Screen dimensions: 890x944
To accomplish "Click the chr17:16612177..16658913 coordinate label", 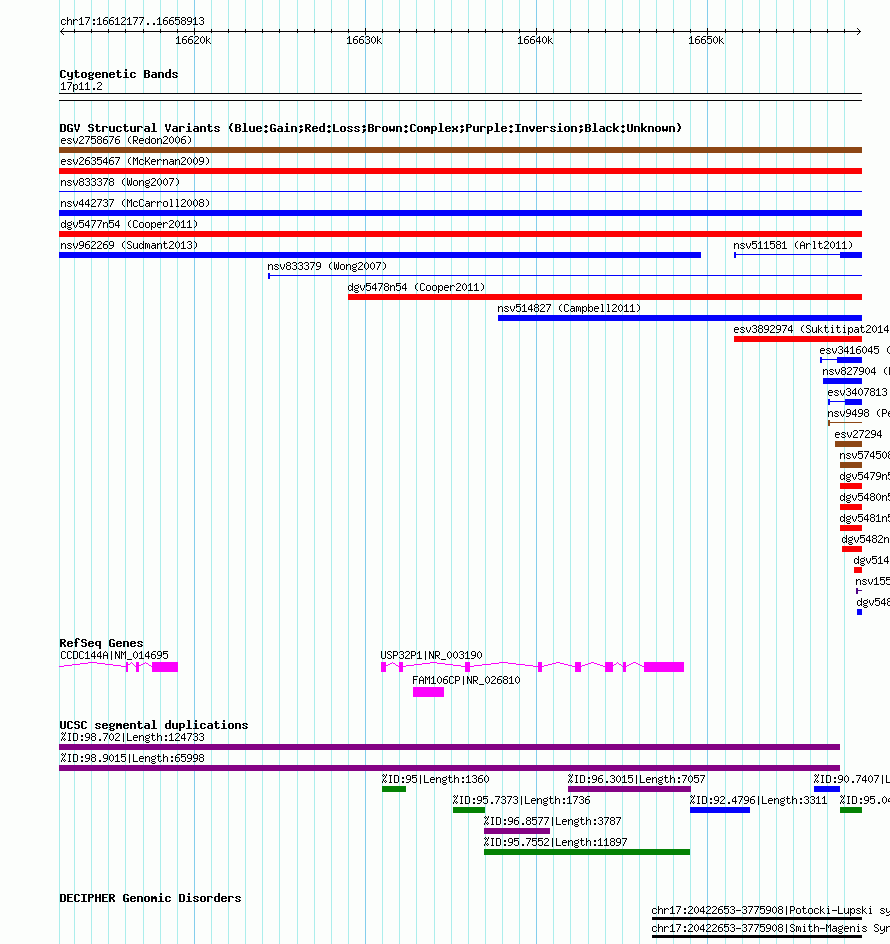I will point(132,21).
